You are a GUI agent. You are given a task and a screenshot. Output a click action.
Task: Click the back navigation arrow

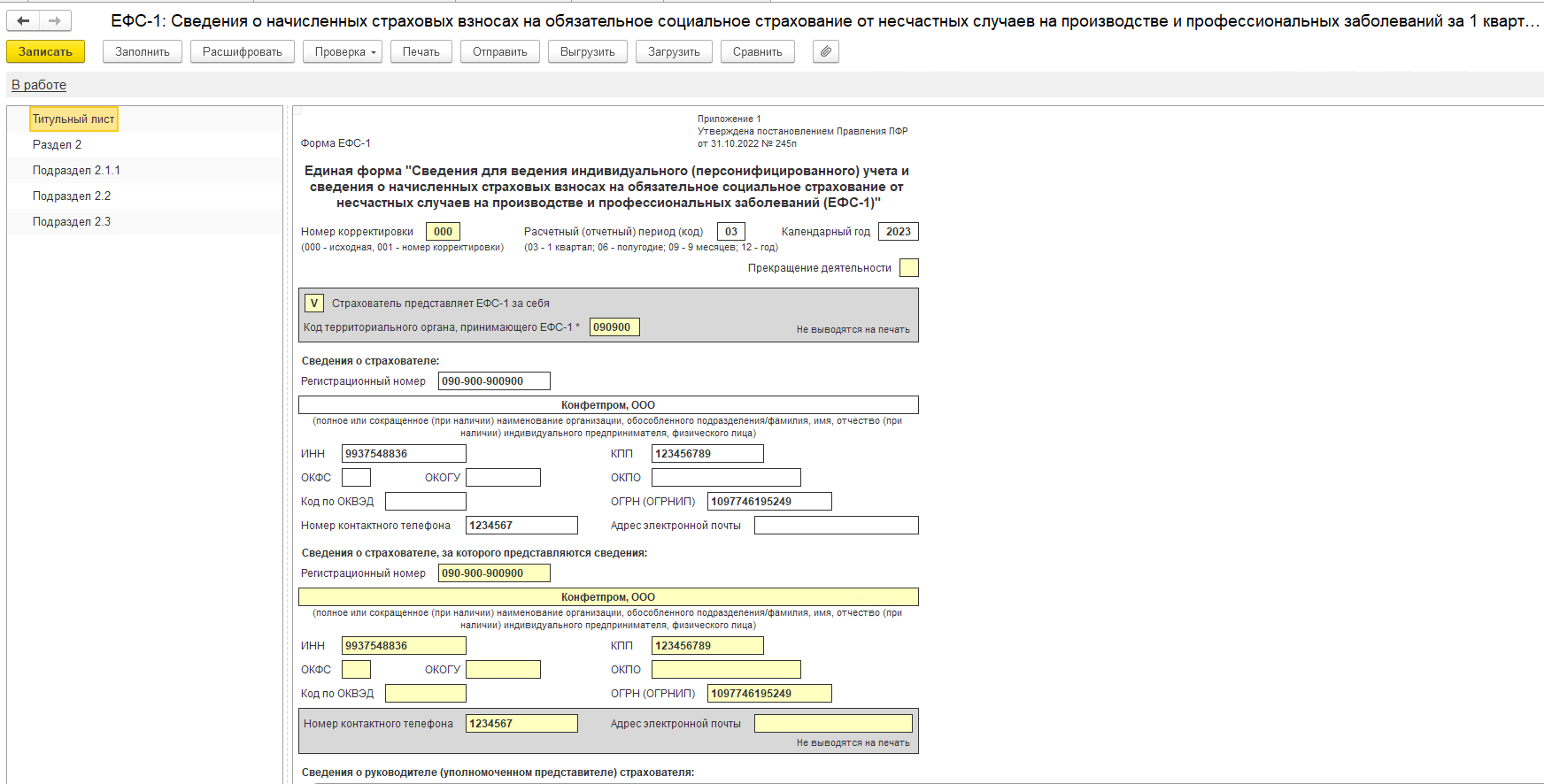pos(24,20)
